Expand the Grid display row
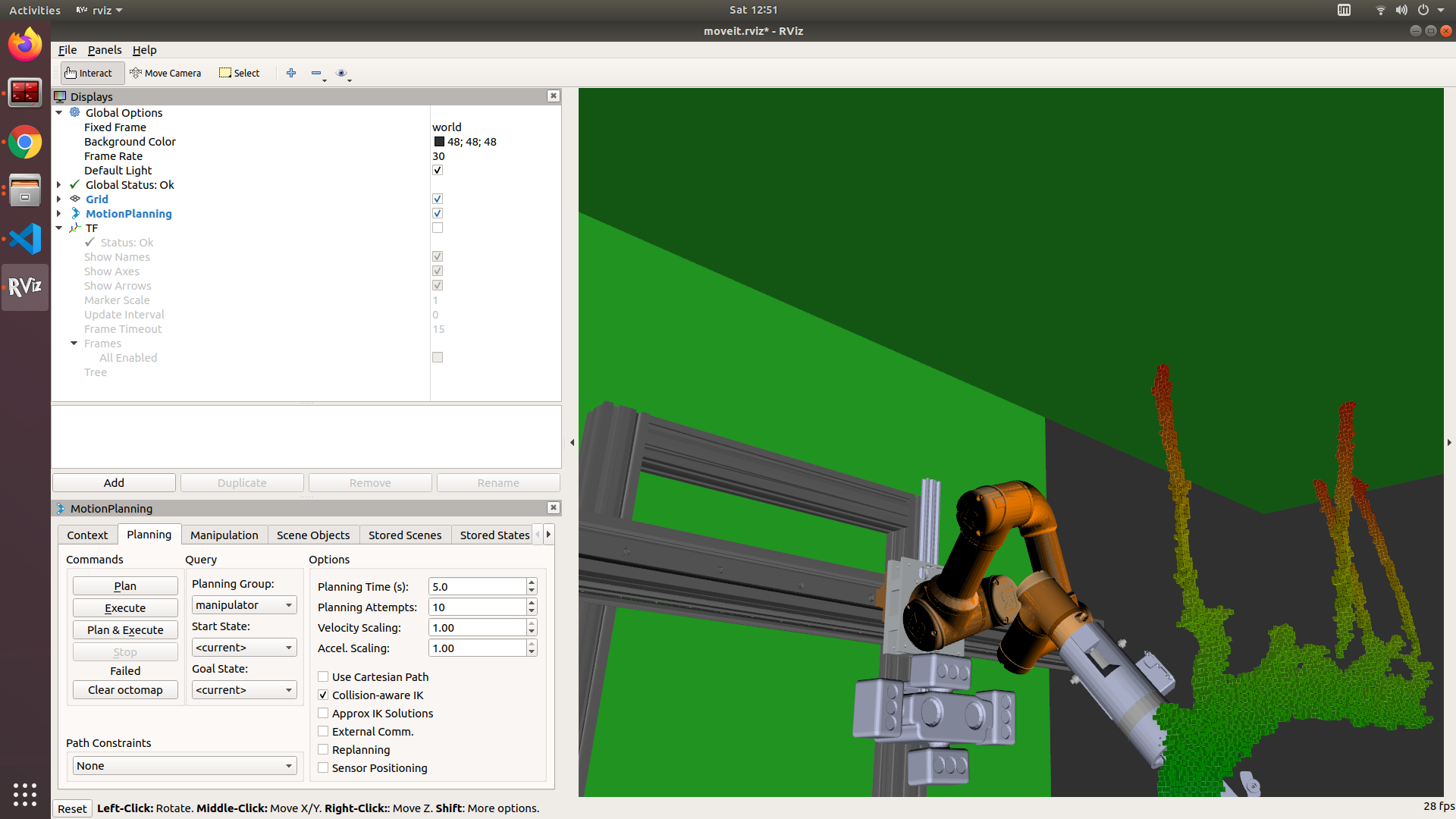 59,199
